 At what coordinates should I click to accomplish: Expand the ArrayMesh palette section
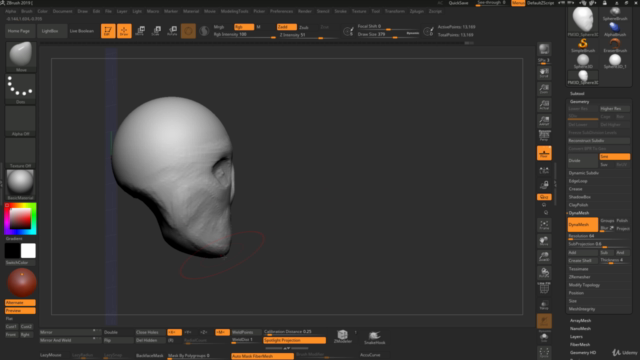pyautogui.click(x=580, y=320)
